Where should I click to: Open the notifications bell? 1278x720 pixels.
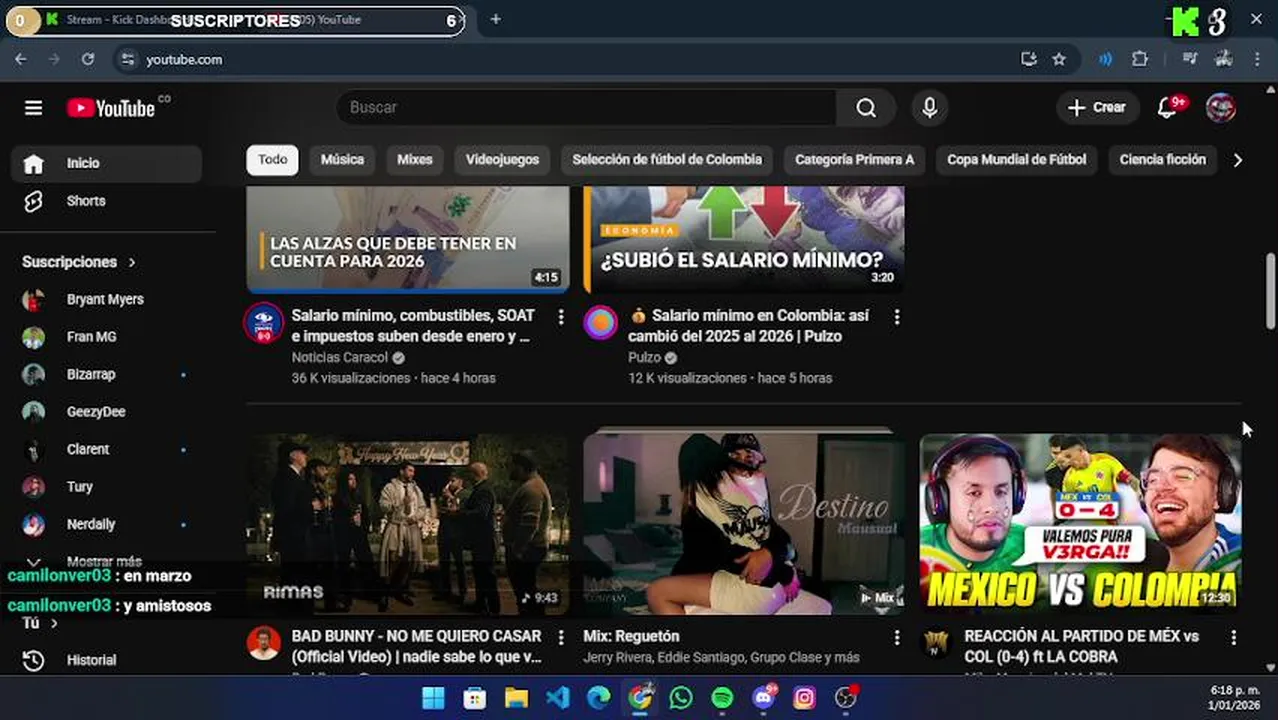pyautogui.click(x=1167, y=107)
